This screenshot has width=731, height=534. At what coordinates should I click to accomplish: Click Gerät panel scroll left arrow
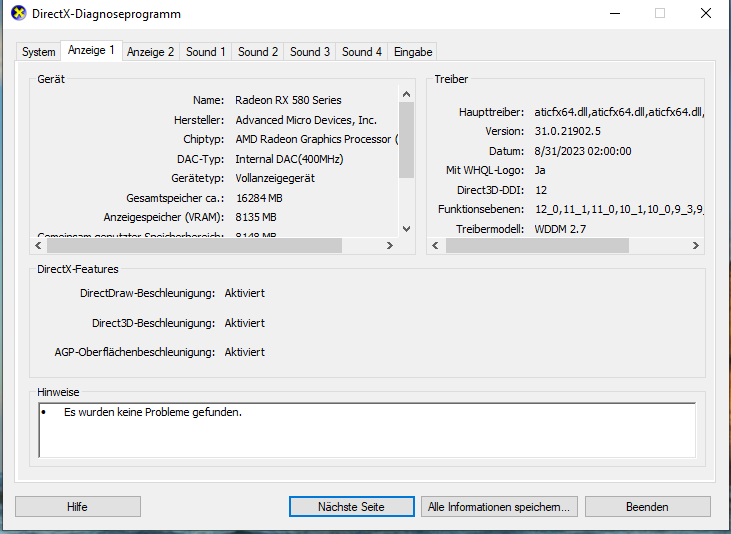38,245
